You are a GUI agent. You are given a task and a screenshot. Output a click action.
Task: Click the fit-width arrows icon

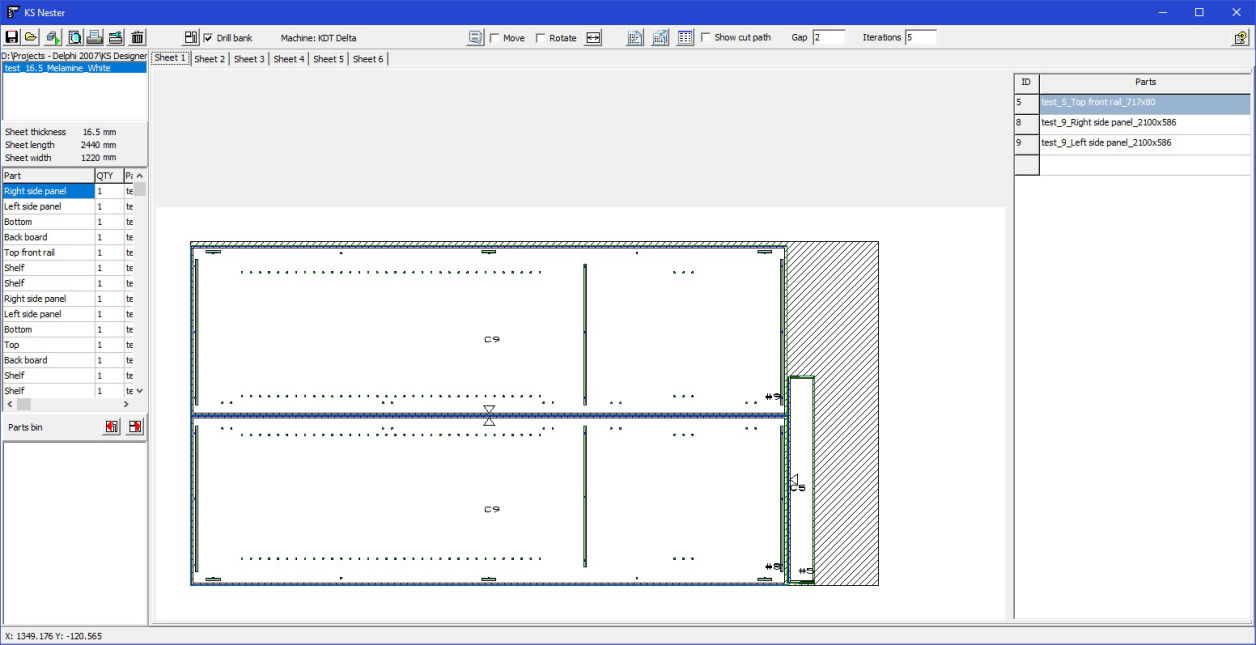click(593, 37)
